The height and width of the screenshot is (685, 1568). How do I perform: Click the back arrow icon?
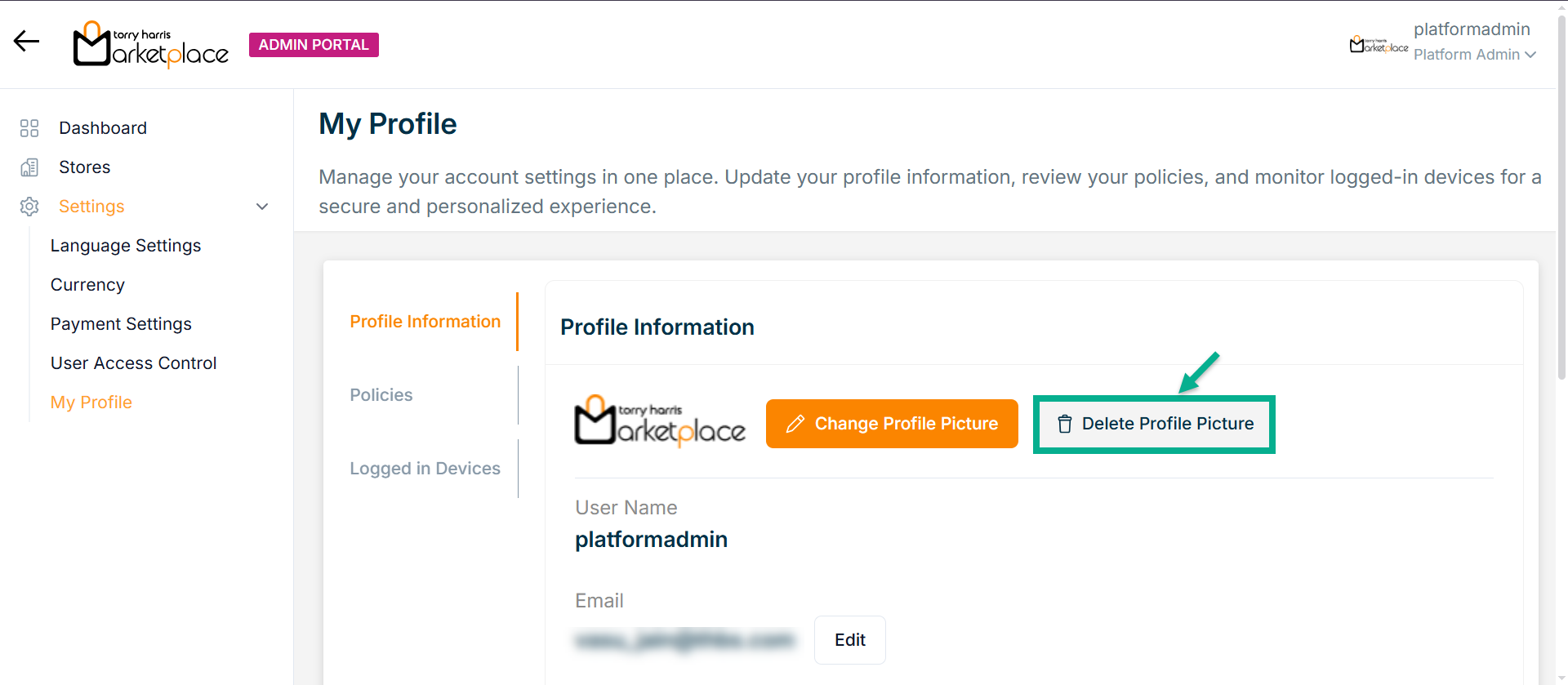26,42
